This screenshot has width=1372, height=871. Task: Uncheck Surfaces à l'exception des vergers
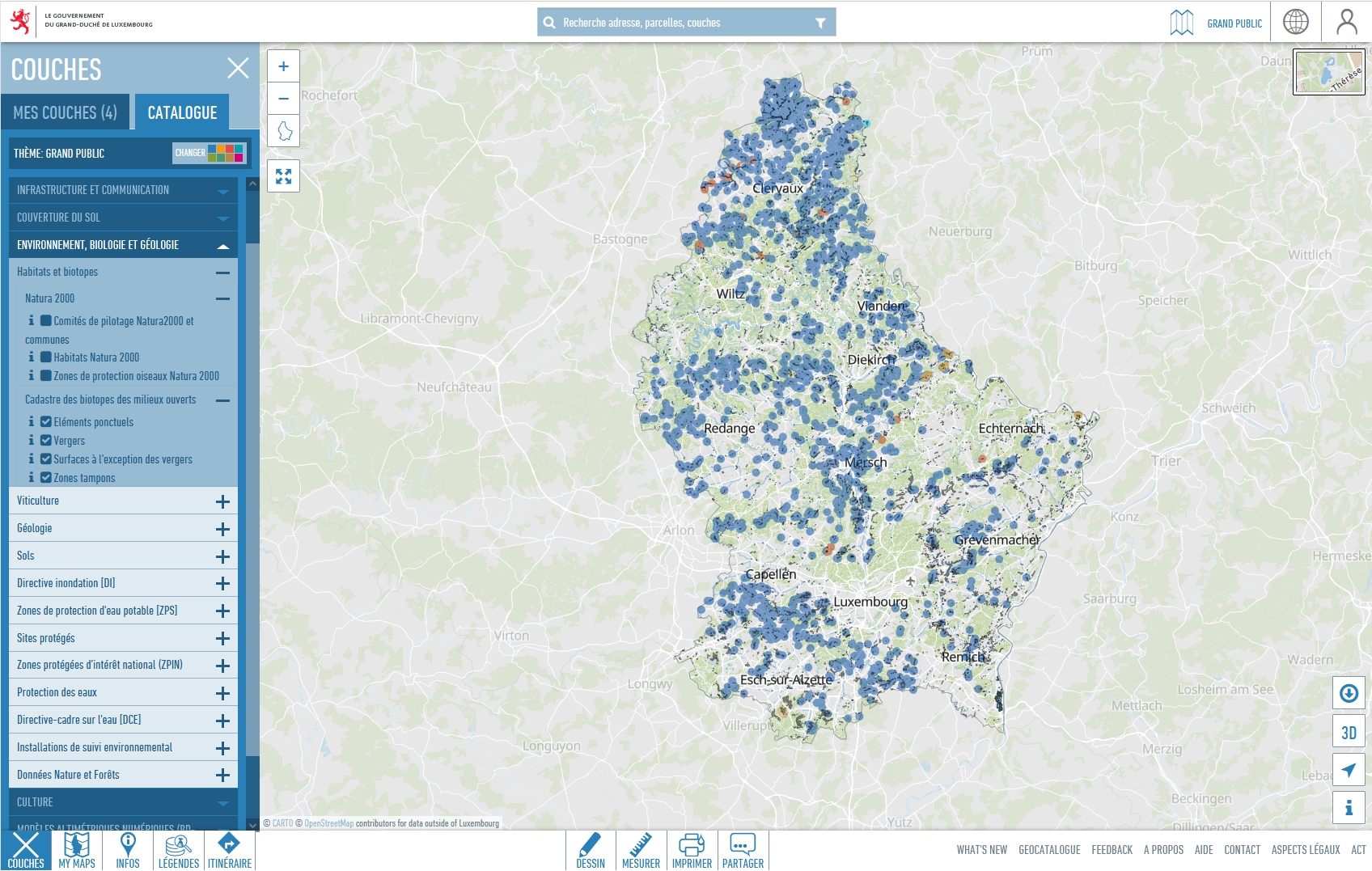pyautogui.click(x=46, y=459)
